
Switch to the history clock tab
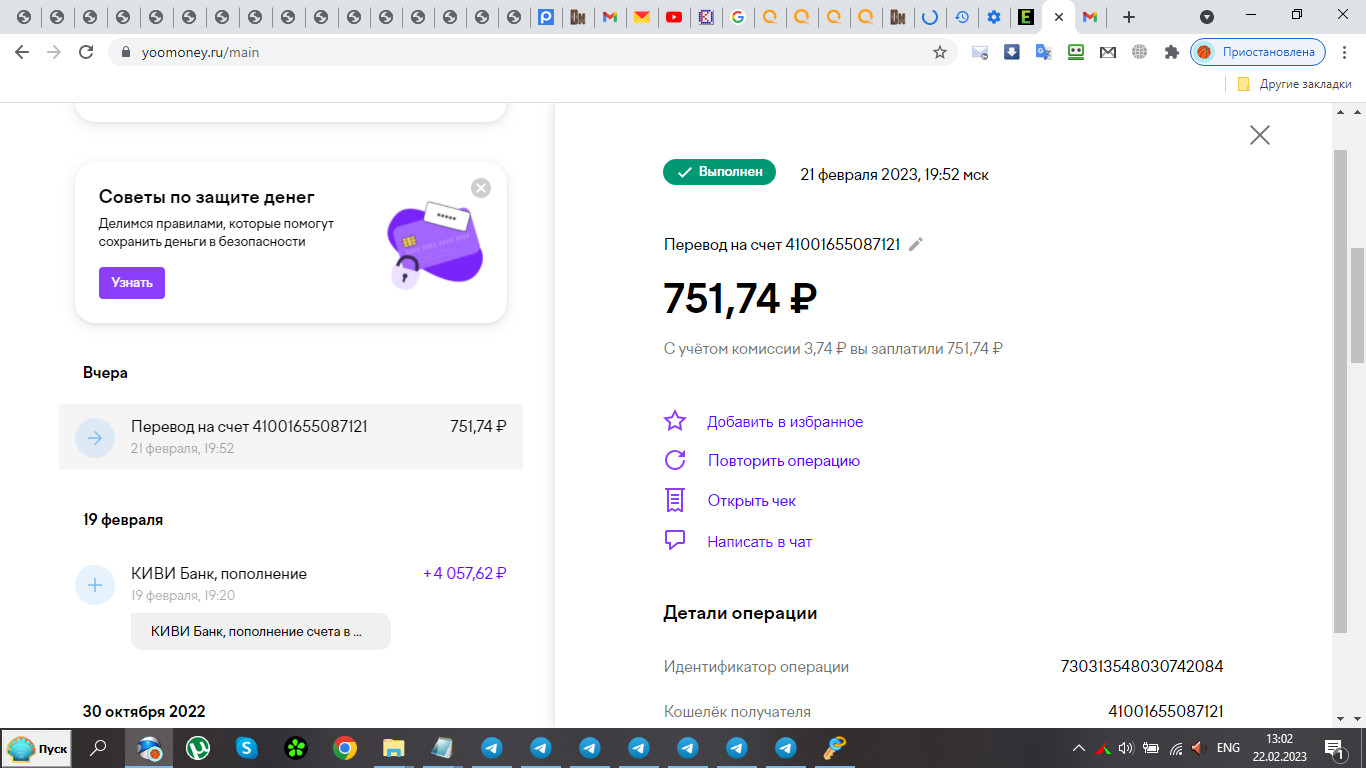(x=961, y=17)
